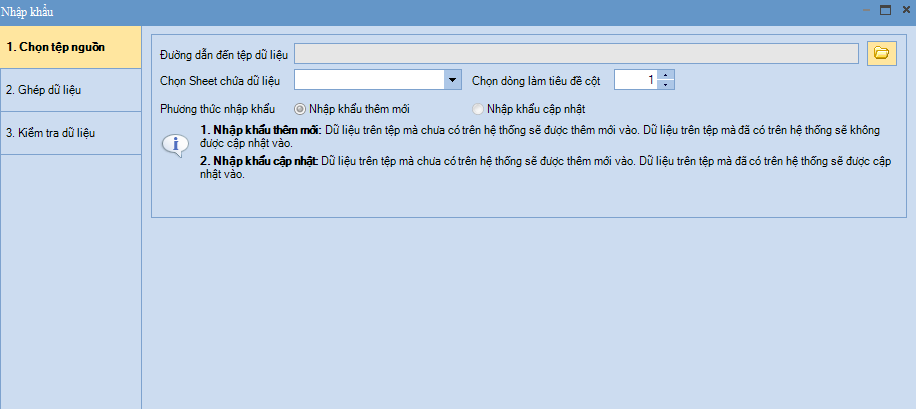This screenshot has width=916, height=409.
Task: Click the '2. Nhập khẩu cập nhật:' bold note text
Action: (259, 161)
